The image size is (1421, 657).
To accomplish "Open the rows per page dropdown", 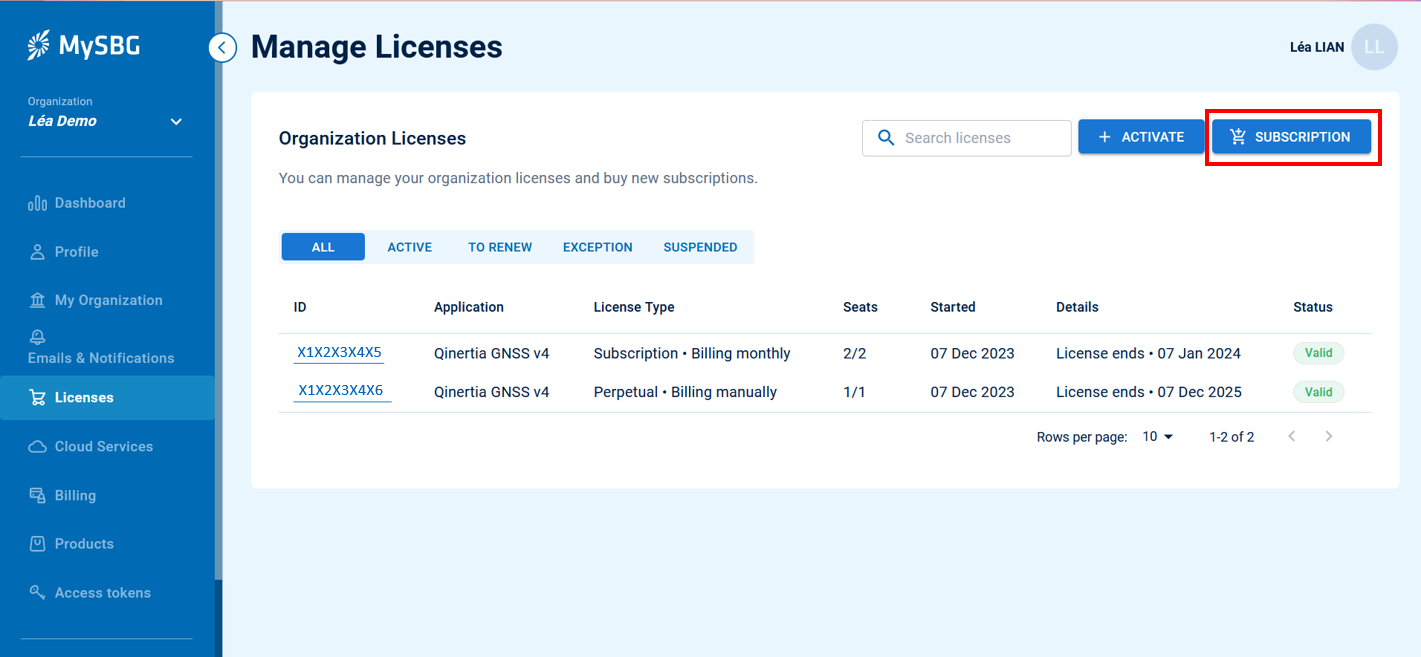I will coord(1158,437).
